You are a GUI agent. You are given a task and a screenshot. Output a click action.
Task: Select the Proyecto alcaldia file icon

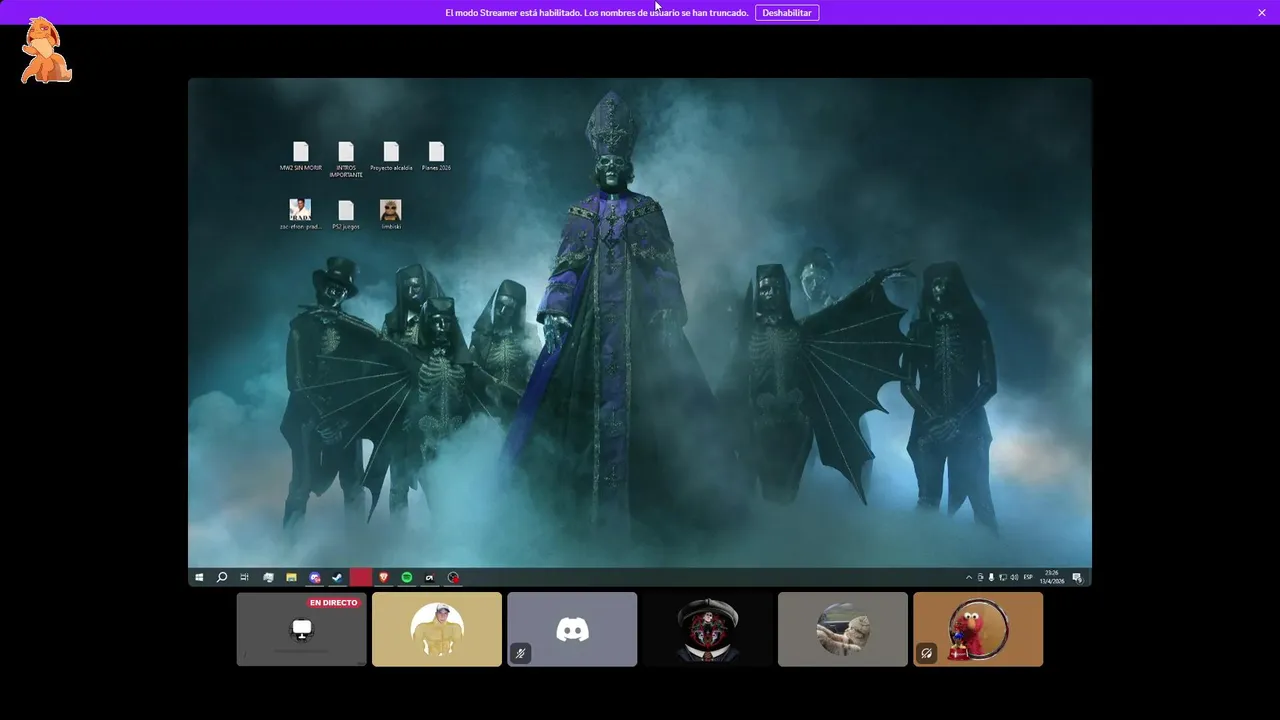[391, 156]
